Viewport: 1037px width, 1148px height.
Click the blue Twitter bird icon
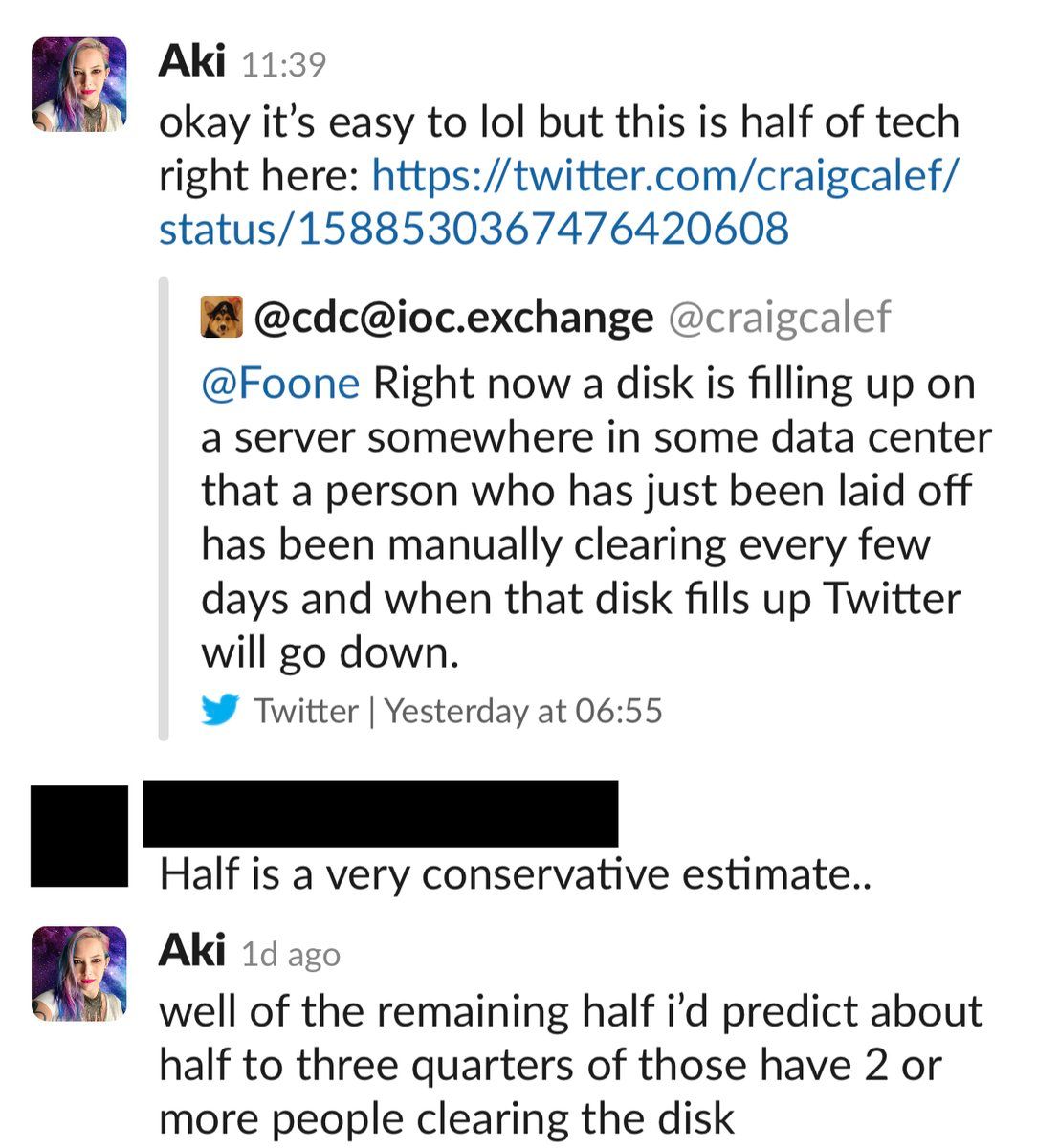[221, 711]
